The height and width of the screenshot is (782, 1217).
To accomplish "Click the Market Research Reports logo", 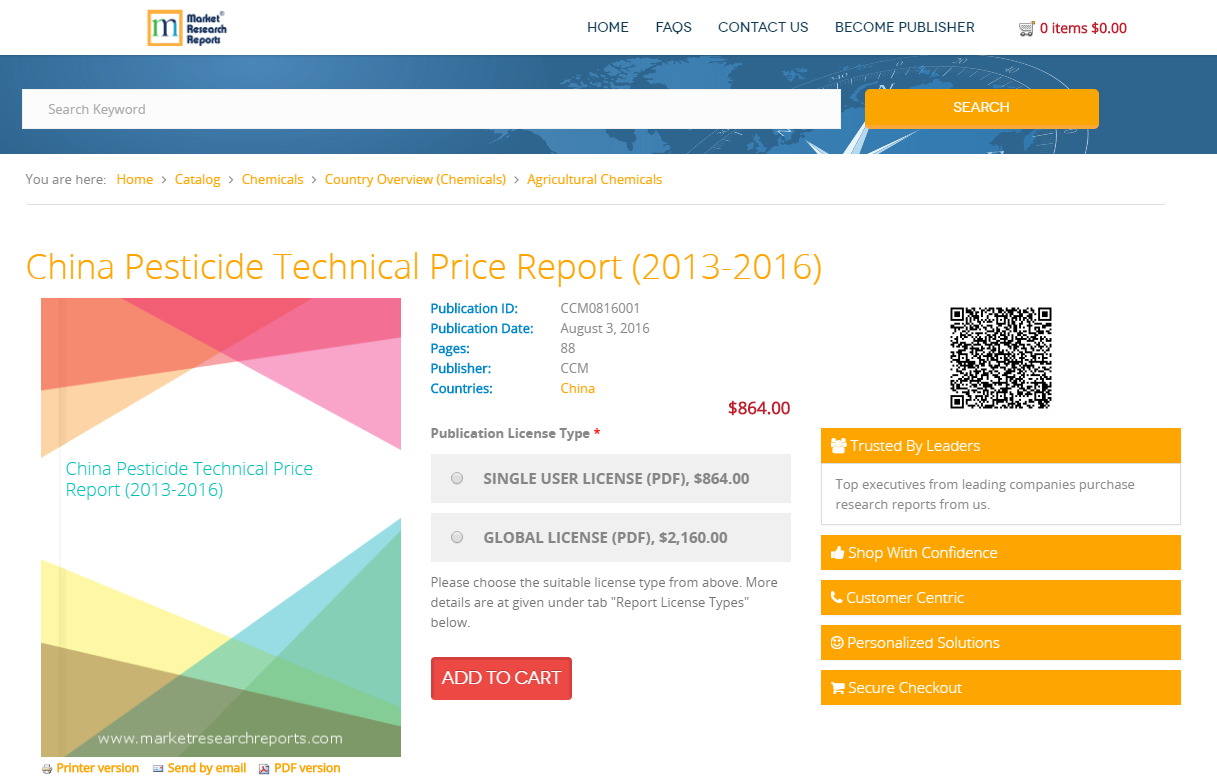I will pos(187,28).
